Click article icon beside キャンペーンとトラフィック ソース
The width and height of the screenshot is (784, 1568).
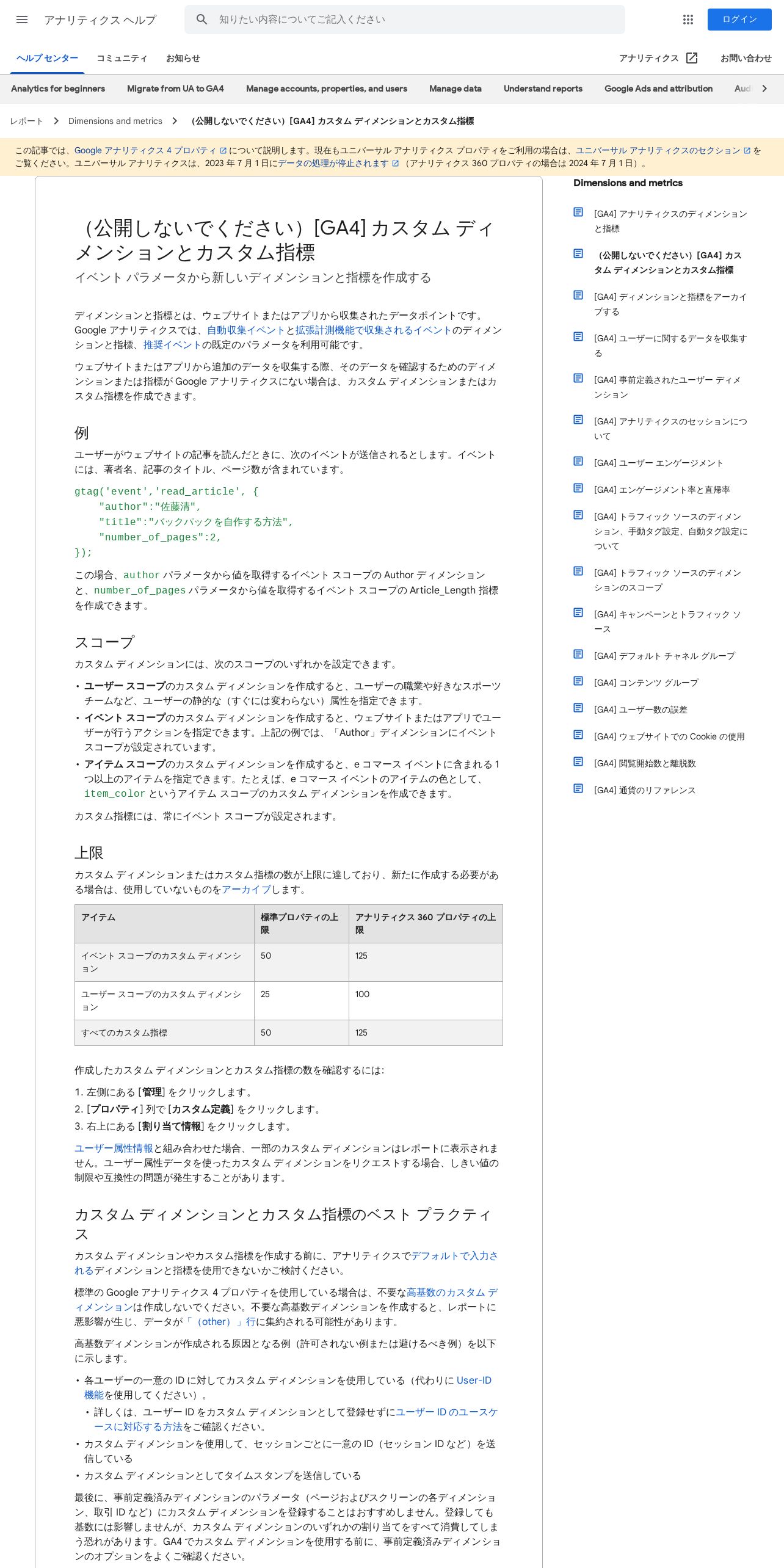tap(578, 612)
